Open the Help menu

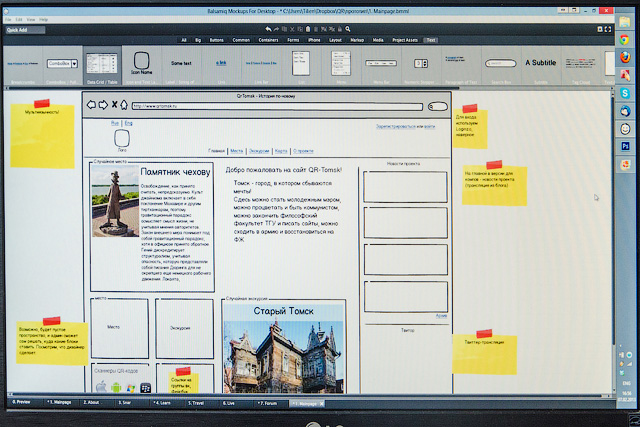pos(43,20)
